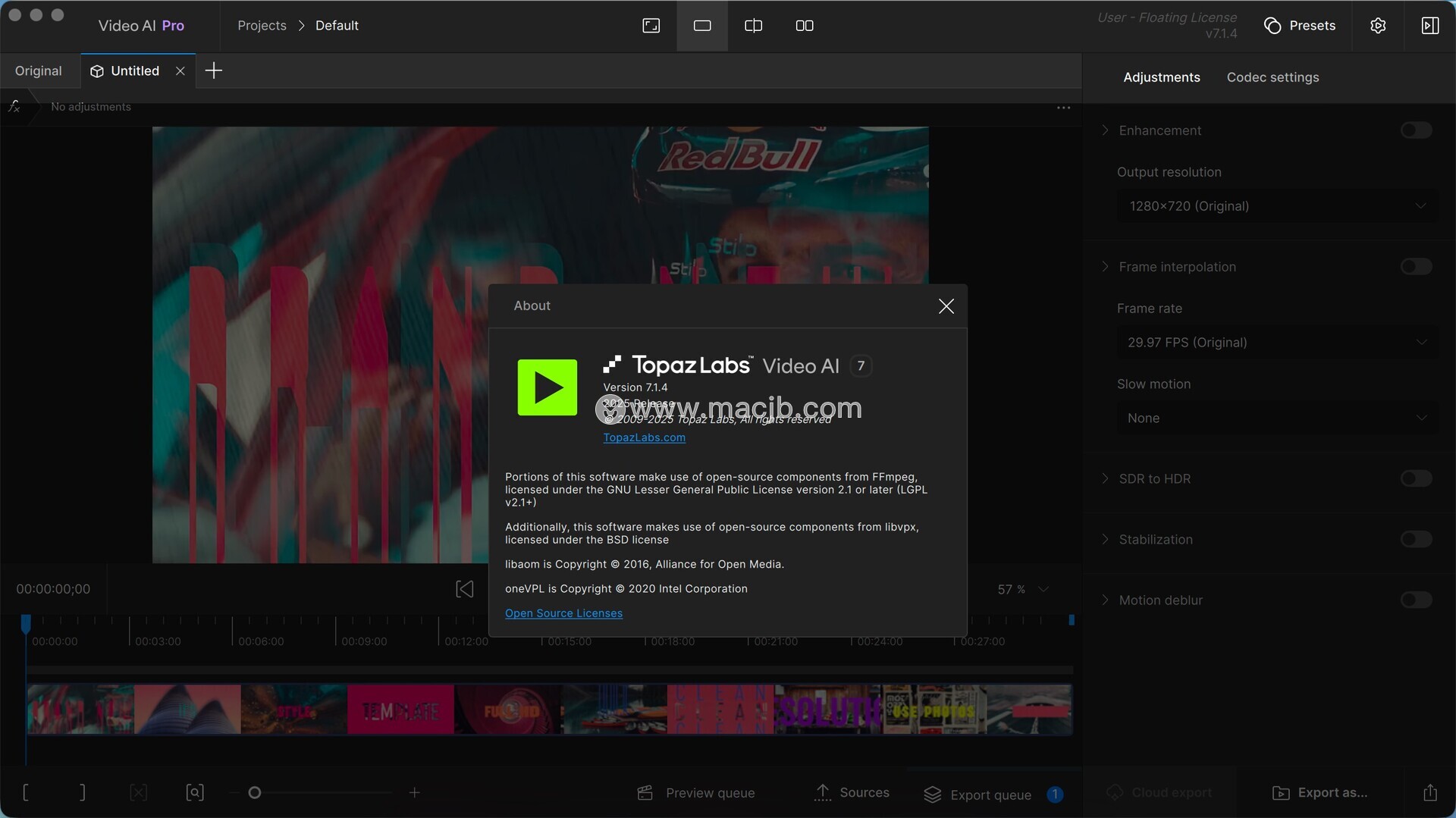Viewport: 1456px width, 818px height.
Task: Select the single view layout icon
Action: click(x=702, y=26)
